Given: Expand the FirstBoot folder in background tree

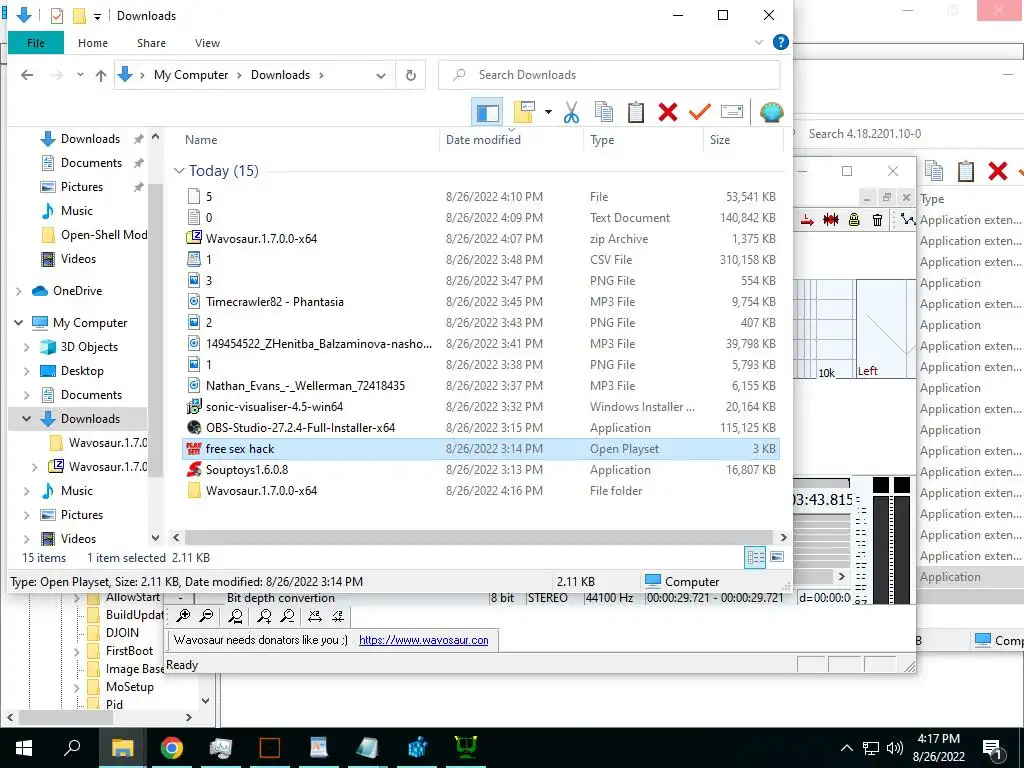Looking at the screenshot, I should [76, 651].
